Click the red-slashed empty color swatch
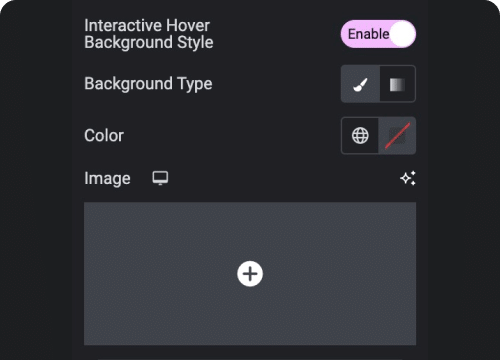 pyautogui.click(x=397, y=136)
